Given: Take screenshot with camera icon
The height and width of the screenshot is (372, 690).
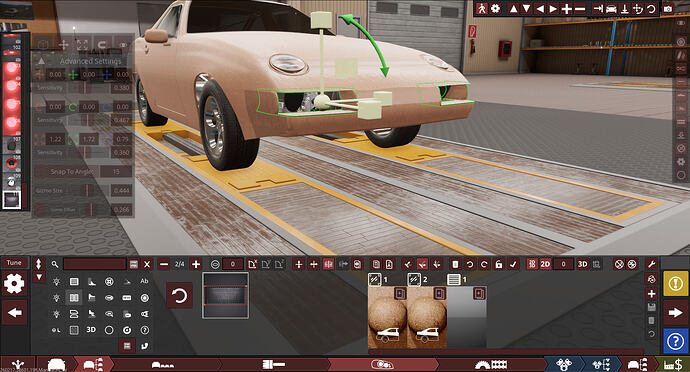Looking at the screenshot, I should click(x=668, y=8).
